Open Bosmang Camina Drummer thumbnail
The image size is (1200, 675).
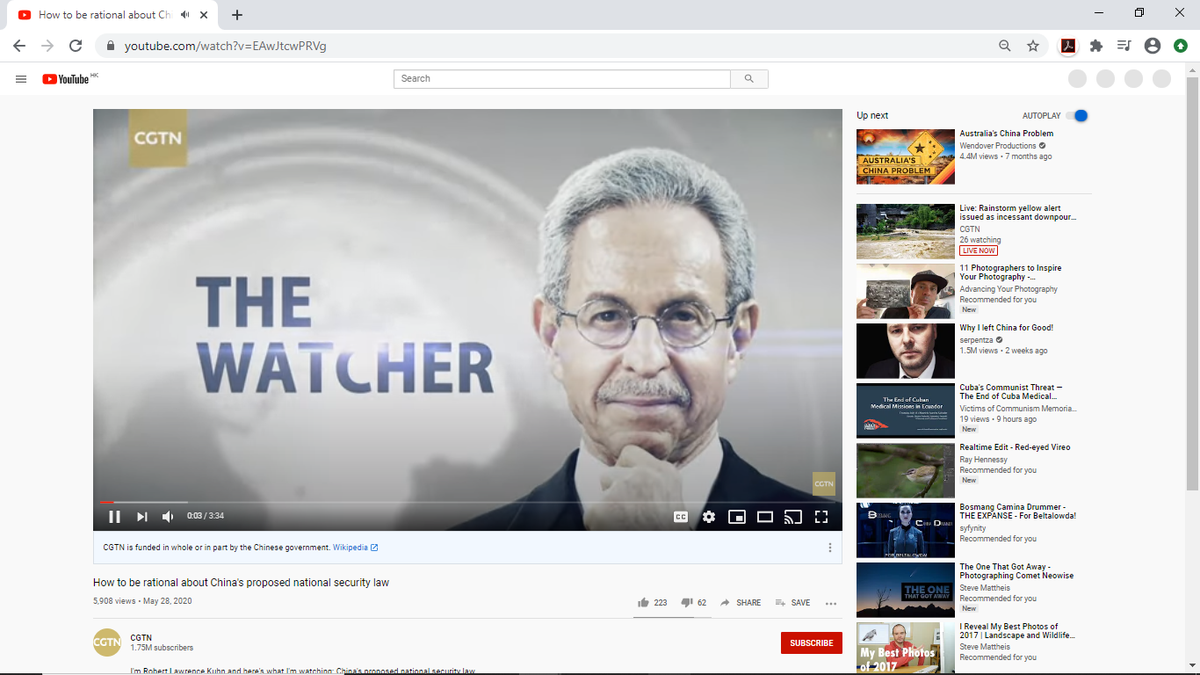point(905,530)
